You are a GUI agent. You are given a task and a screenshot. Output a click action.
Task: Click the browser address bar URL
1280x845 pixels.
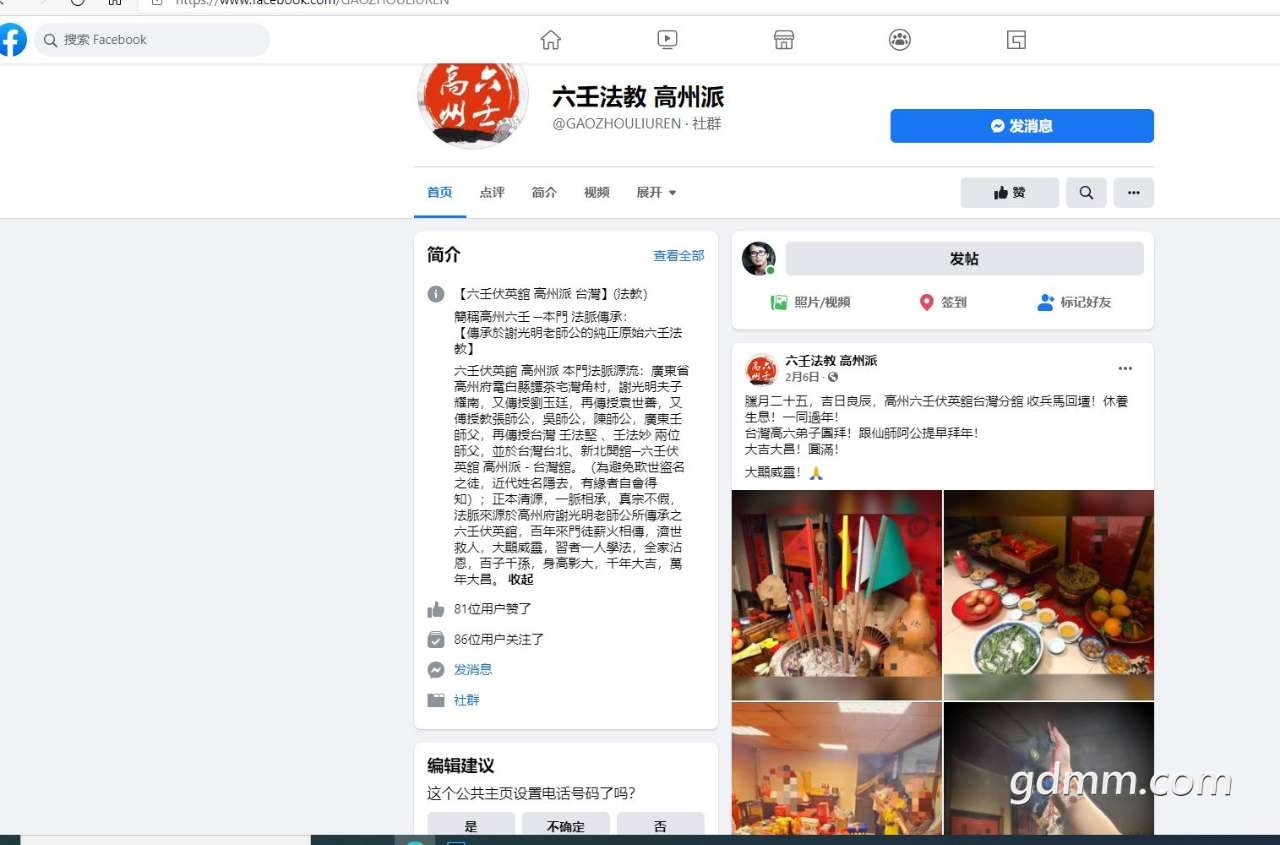tap(312, 3)
